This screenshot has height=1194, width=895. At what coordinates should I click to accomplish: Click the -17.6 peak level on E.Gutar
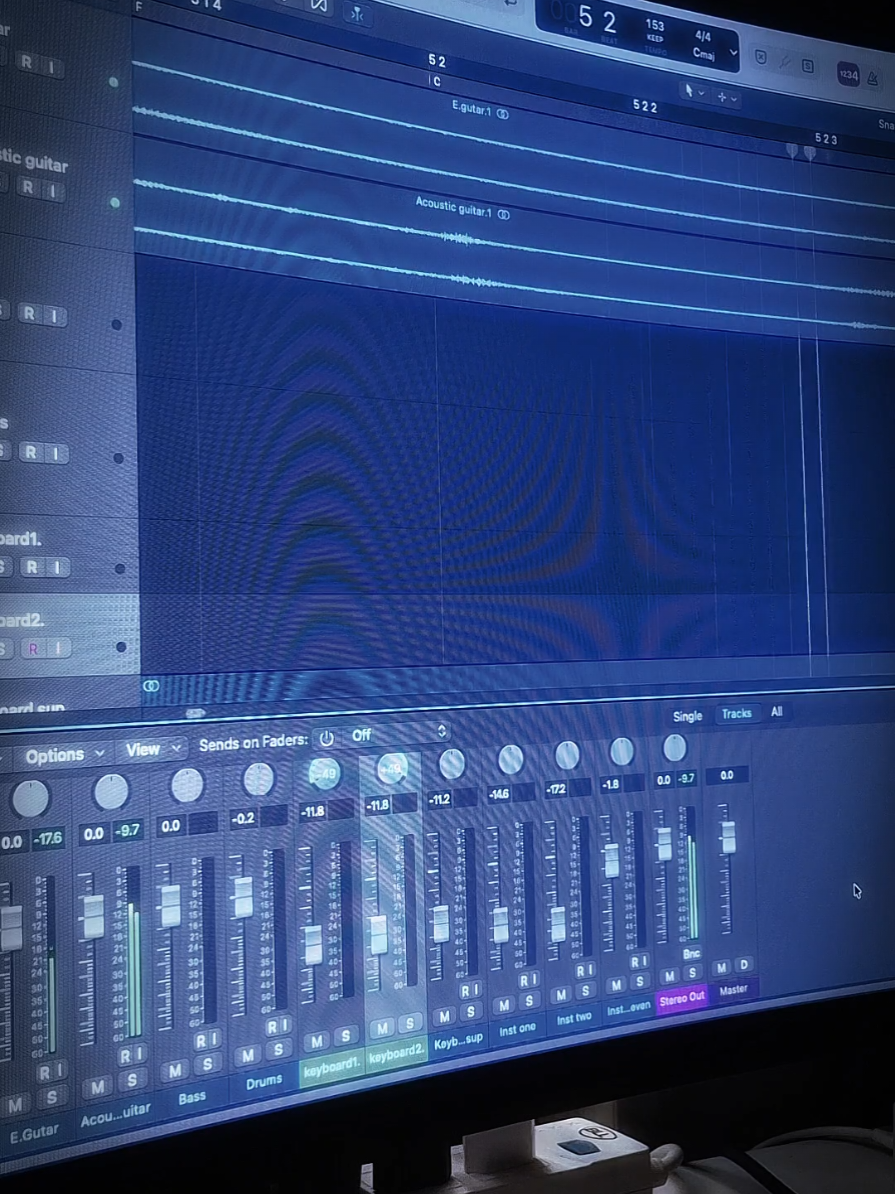pyautogui.click(x=49, y=839)
